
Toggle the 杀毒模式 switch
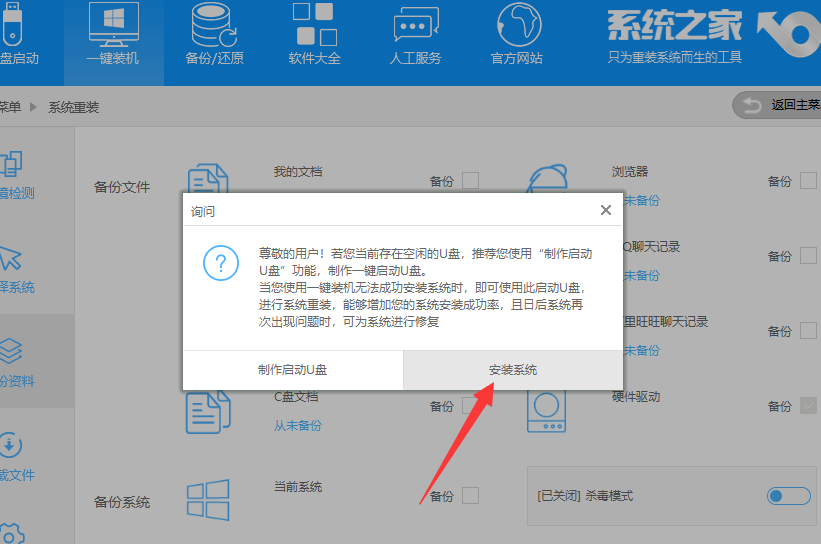point(788,495)
